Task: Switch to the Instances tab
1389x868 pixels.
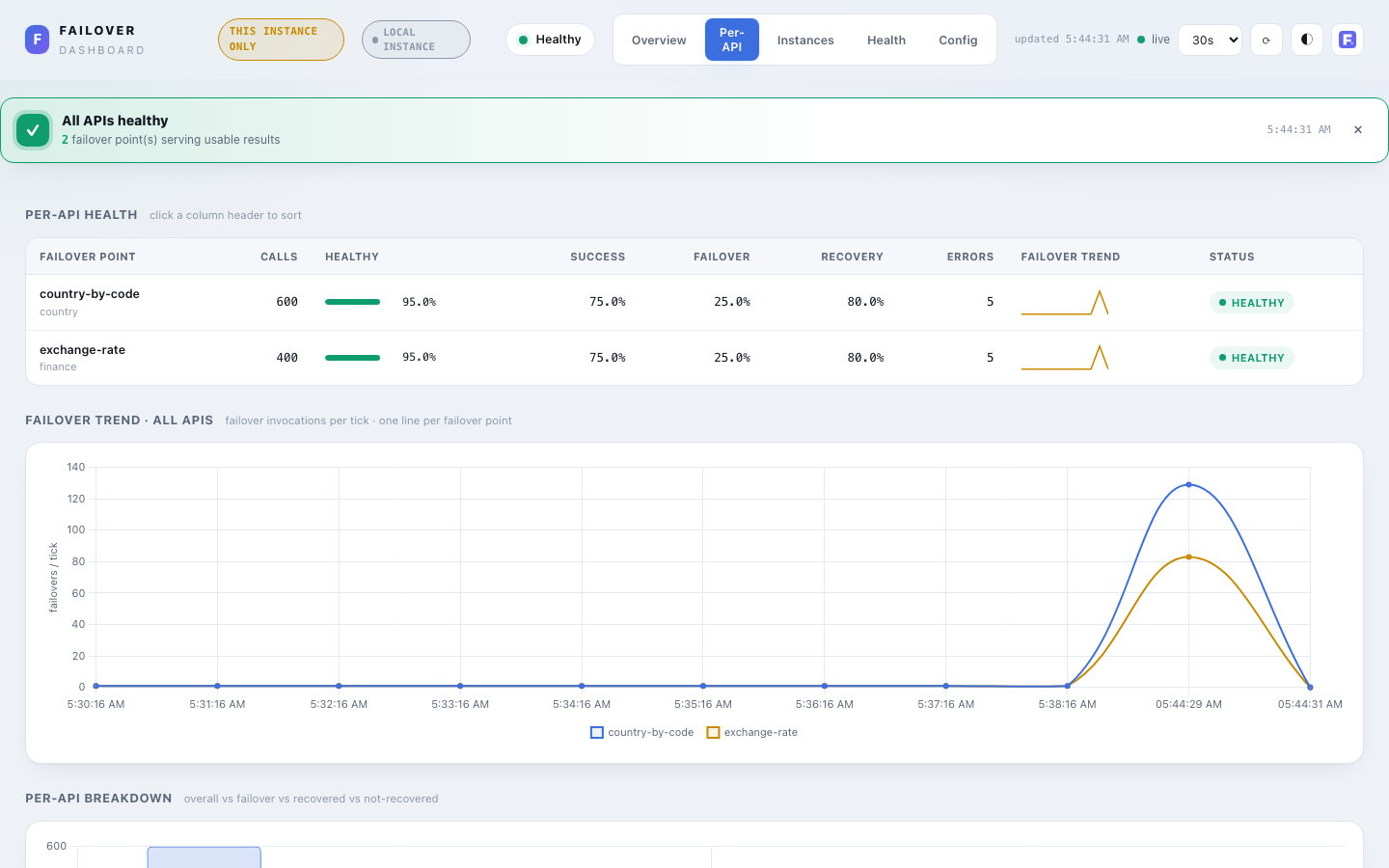Action: click(805, 40)
